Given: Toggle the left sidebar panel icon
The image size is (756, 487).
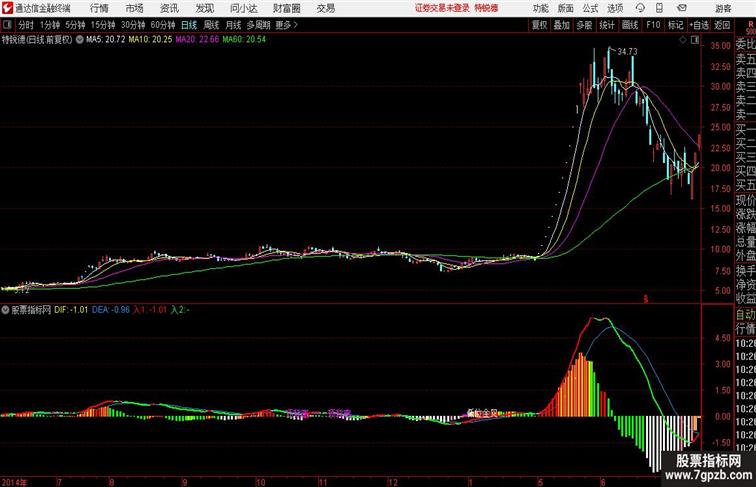Looking at the screenshot, I should [7, 25].
